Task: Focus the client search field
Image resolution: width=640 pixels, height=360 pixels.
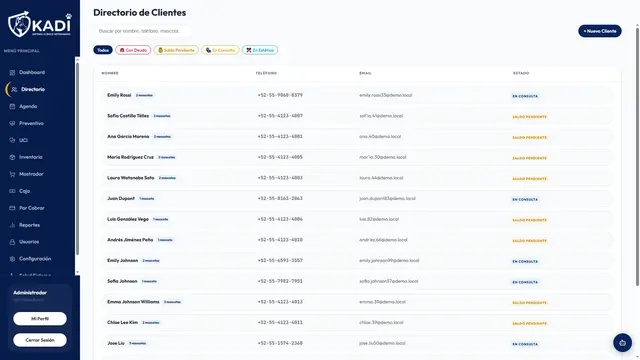Action: (142, 31)
